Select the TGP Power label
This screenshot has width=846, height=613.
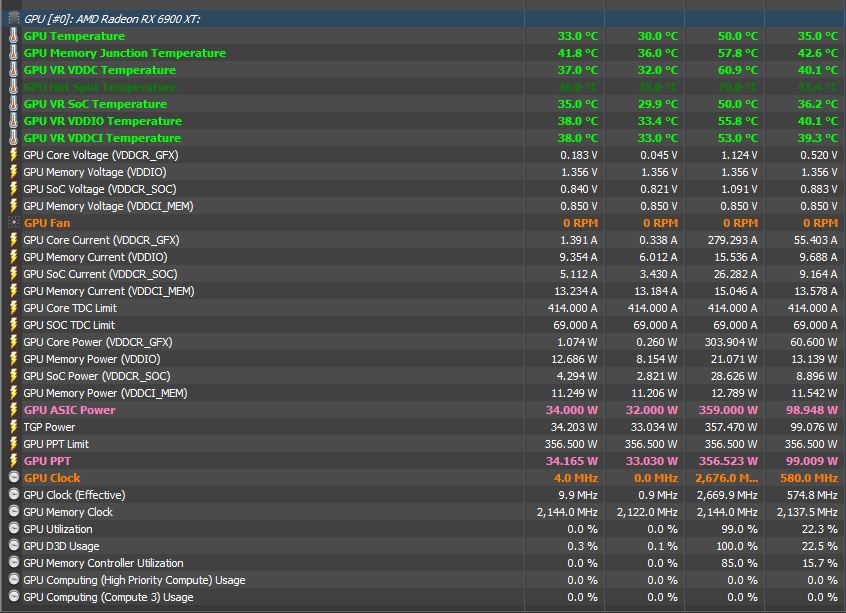coord(49,427)
